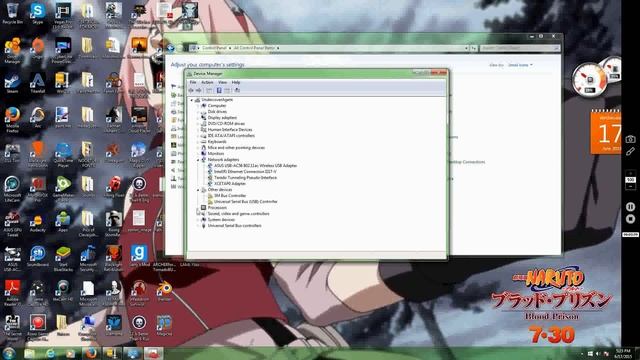
Task: Open the View by dropdown in Control Panel
Action: [520, 65]
